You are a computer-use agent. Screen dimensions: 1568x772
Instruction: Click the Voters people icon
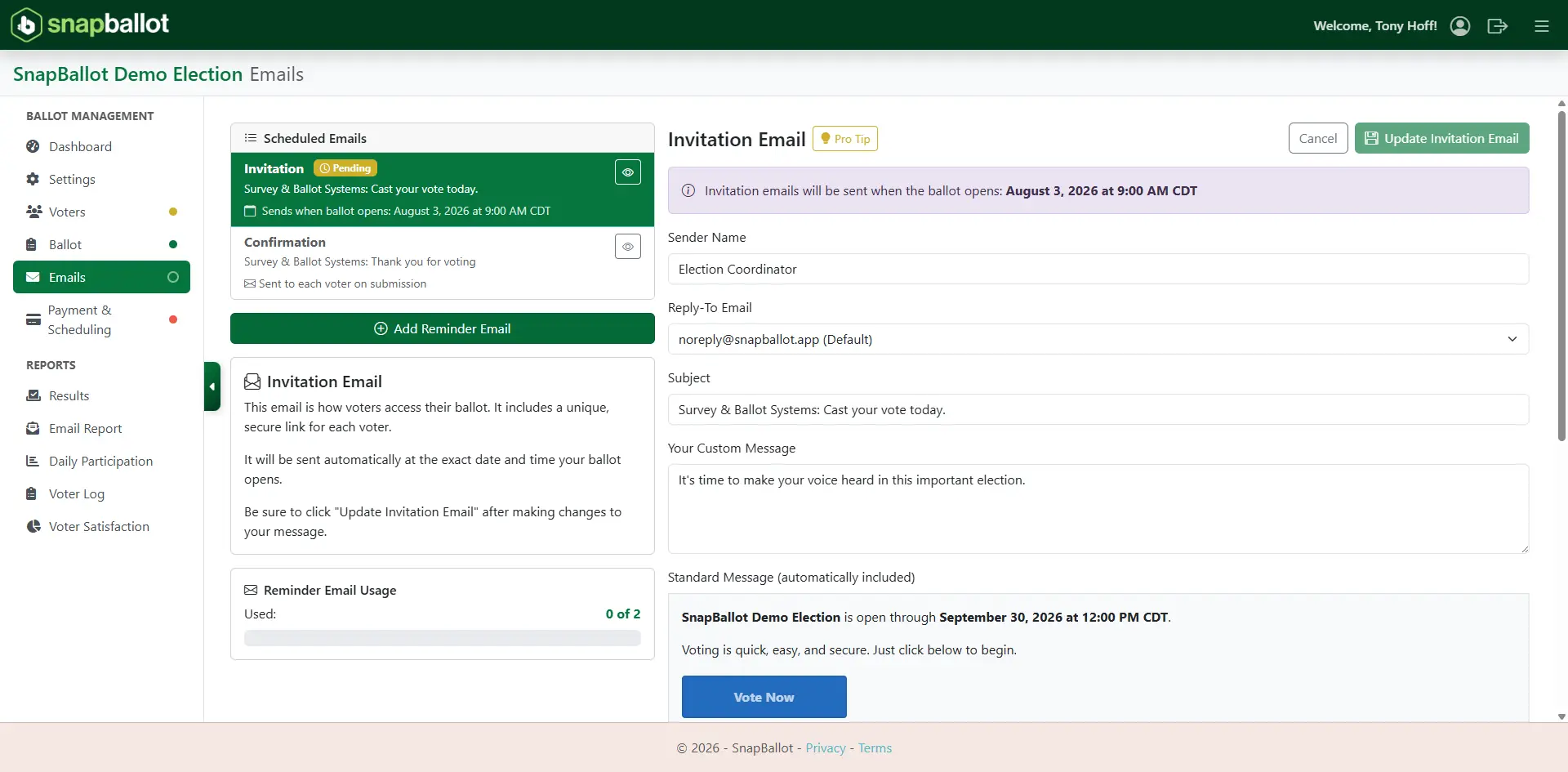pos(34,212)
